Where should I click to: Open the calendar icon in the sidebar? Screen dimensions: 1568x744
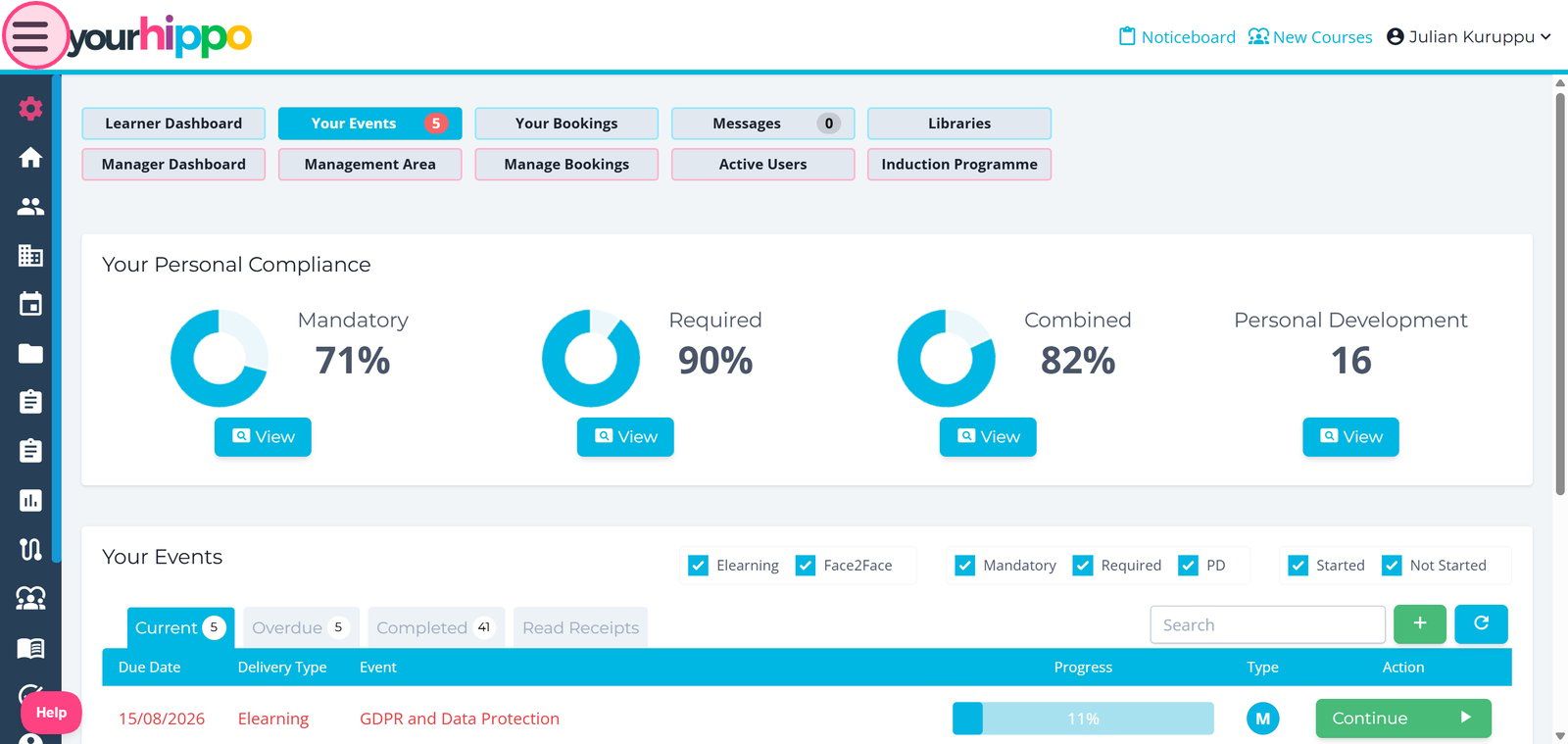[x=30, y=304]
